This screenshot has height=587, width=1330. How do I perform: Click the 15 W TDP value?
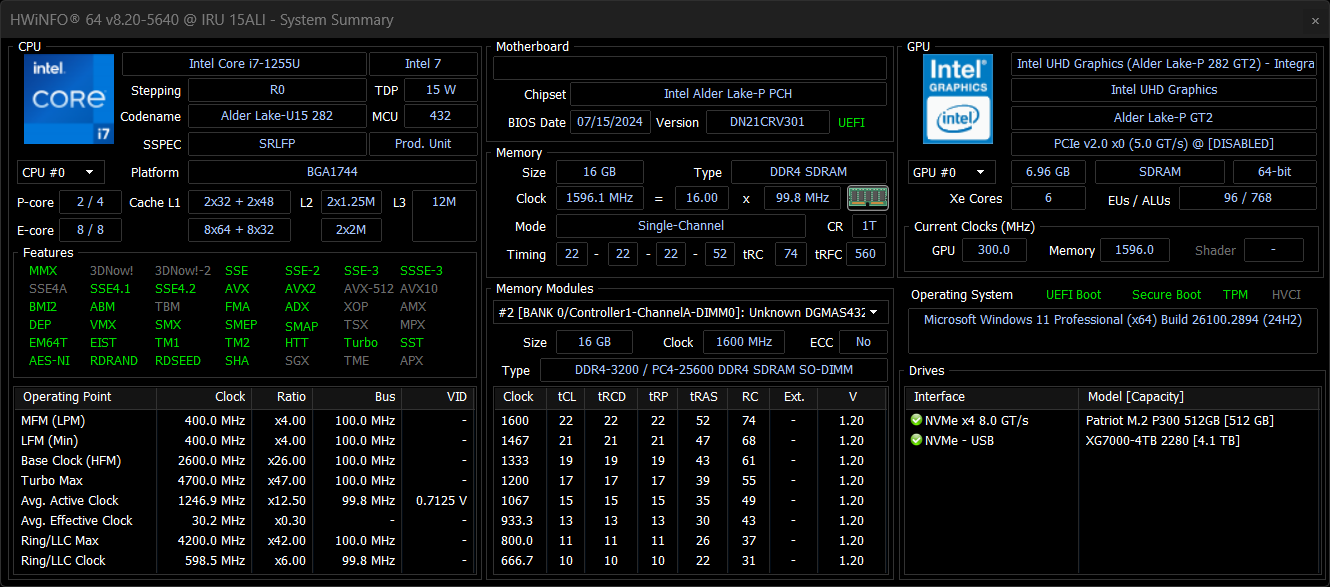point(441,90)
